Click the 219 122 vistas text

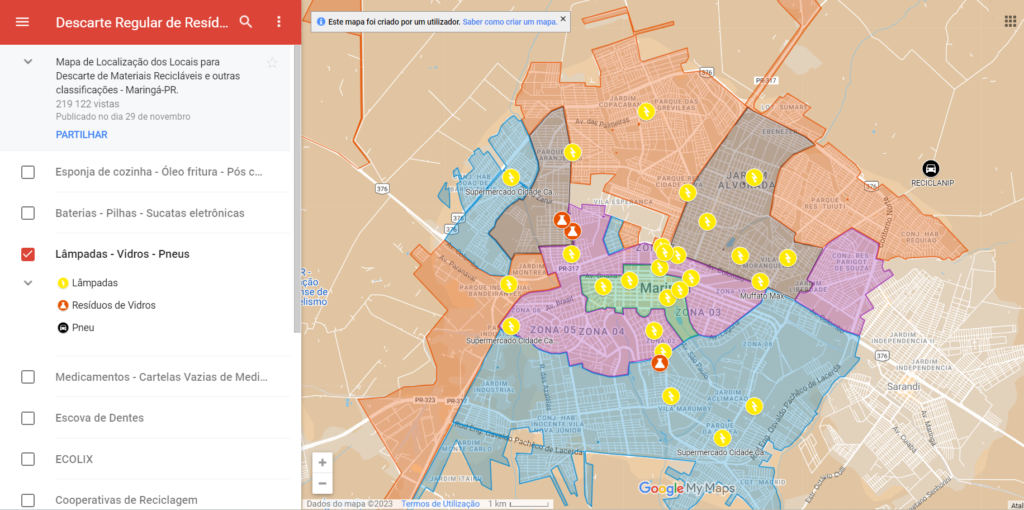tap(88, 104)
